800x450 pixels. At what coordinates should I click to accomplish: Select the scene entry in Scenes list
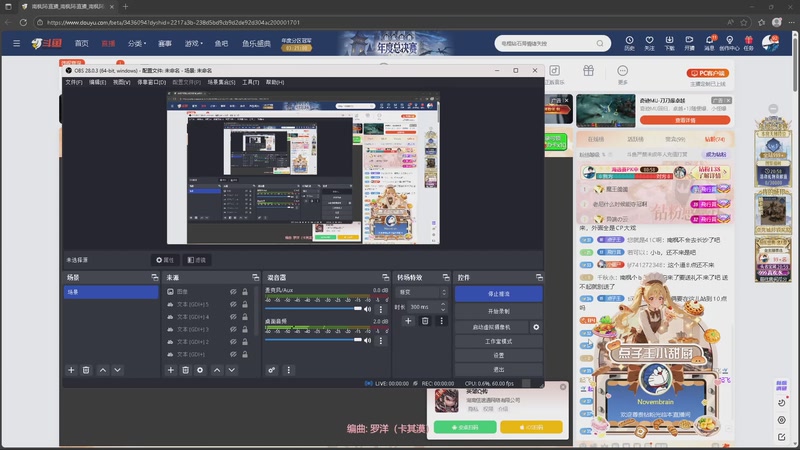point(111,292)
